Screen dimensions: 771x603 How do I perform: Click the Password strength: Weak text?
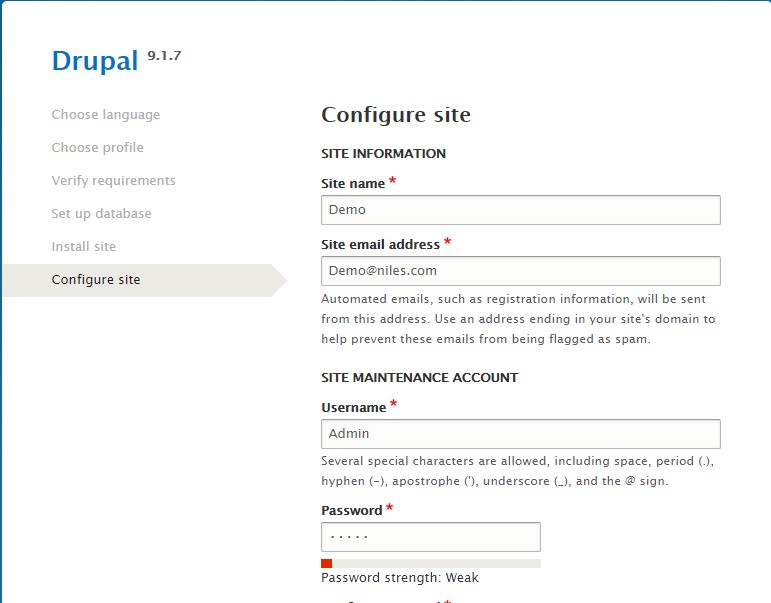399,578
